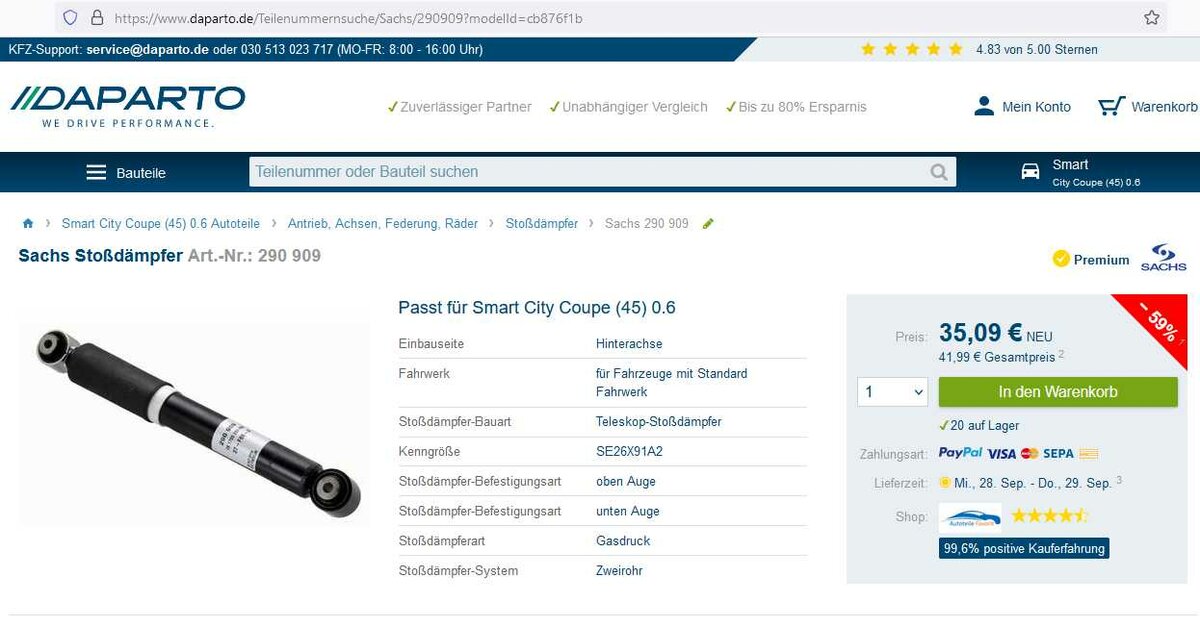Click the 4.83 von 5.00 Sternen text
The height and width of the screenshot is (627, 1200).
click(1036, 49)
